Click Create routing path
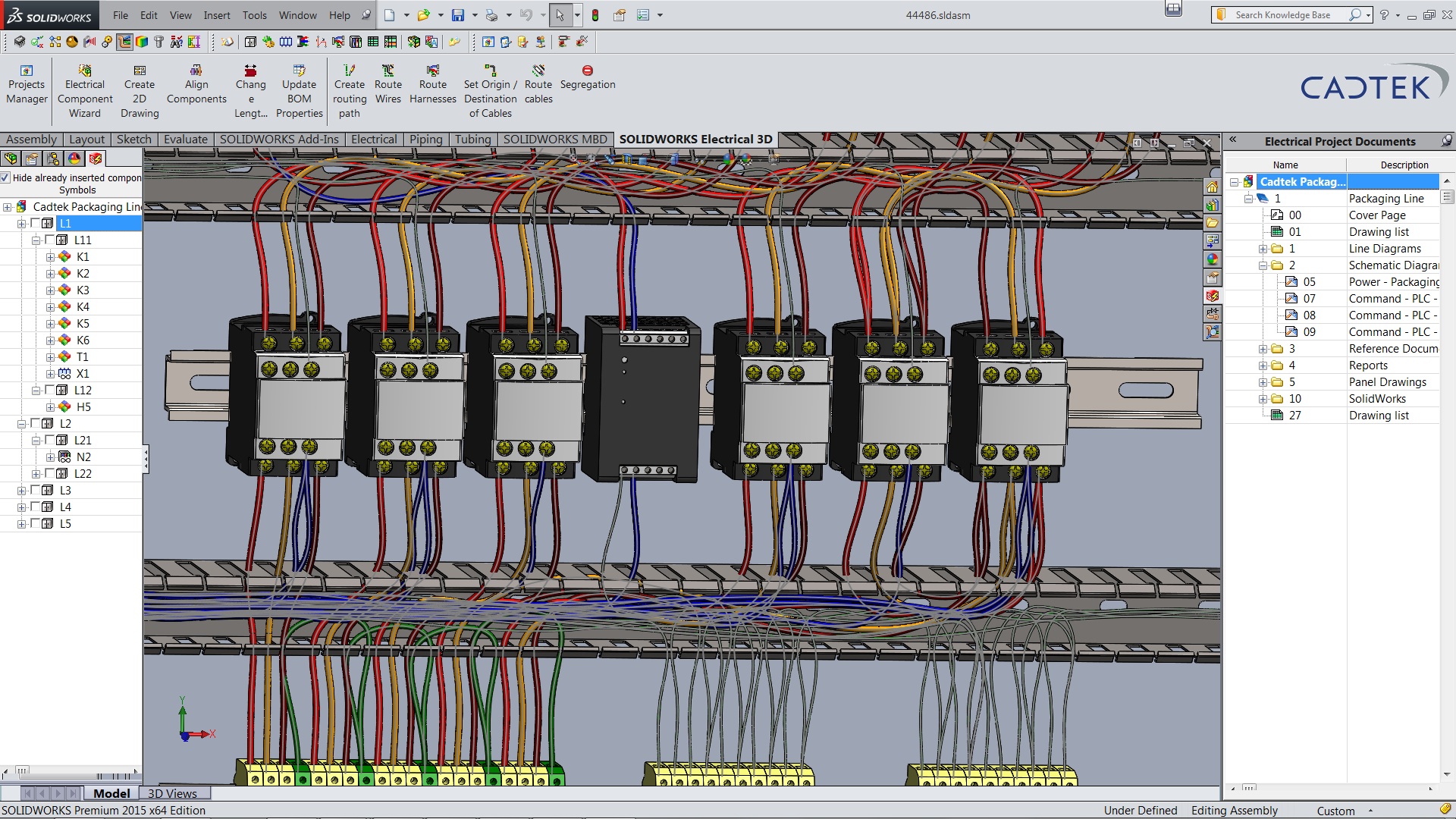This screenshot has height=819, width=1456. tap(350, 89)
